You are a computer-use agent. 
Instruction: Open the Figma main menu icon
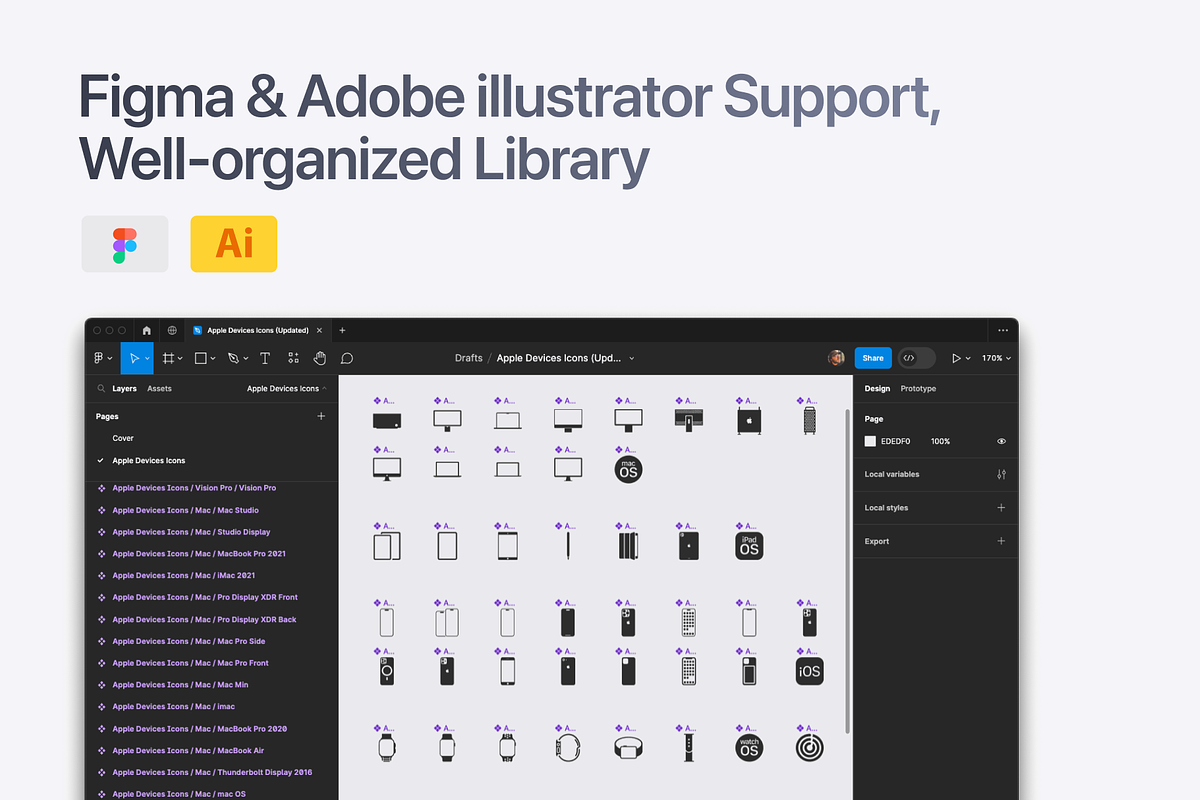(x=99, y=358)
